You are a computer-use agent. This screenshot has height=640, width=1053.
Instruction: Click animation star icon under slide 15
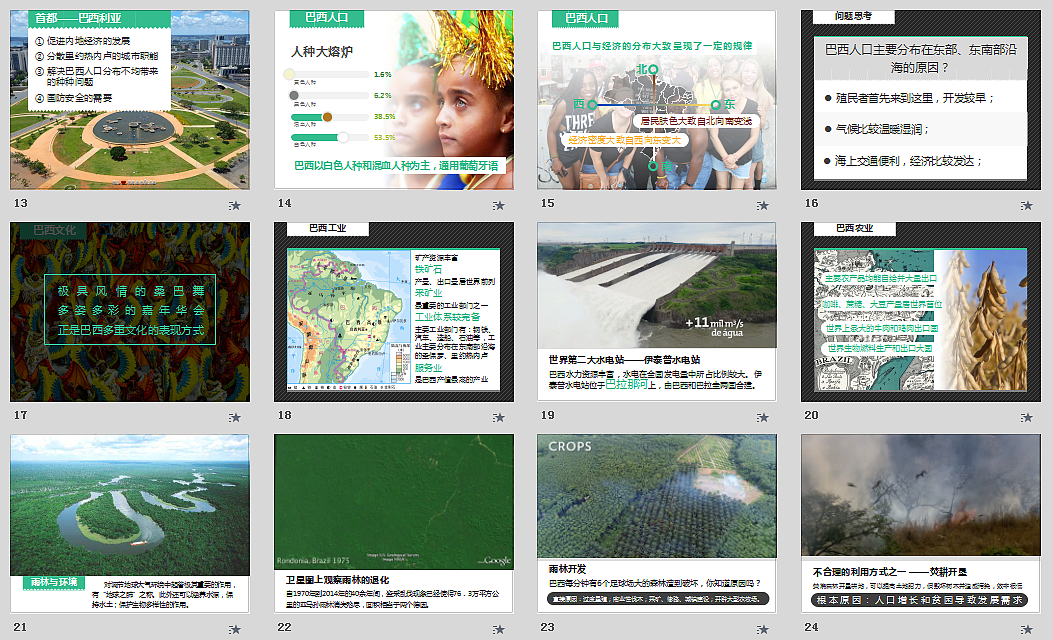[762, 205]
